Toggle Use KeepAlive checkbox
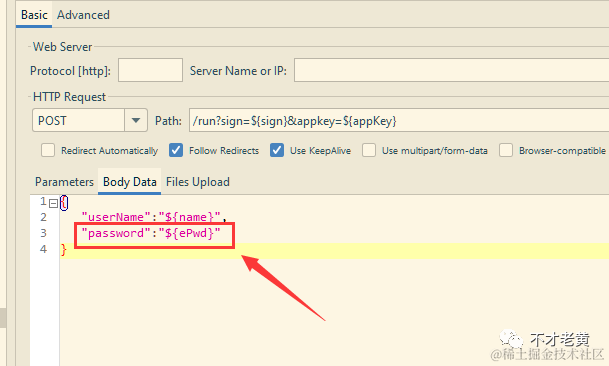This screenshot has height=366, width=609. click(277, 150)
